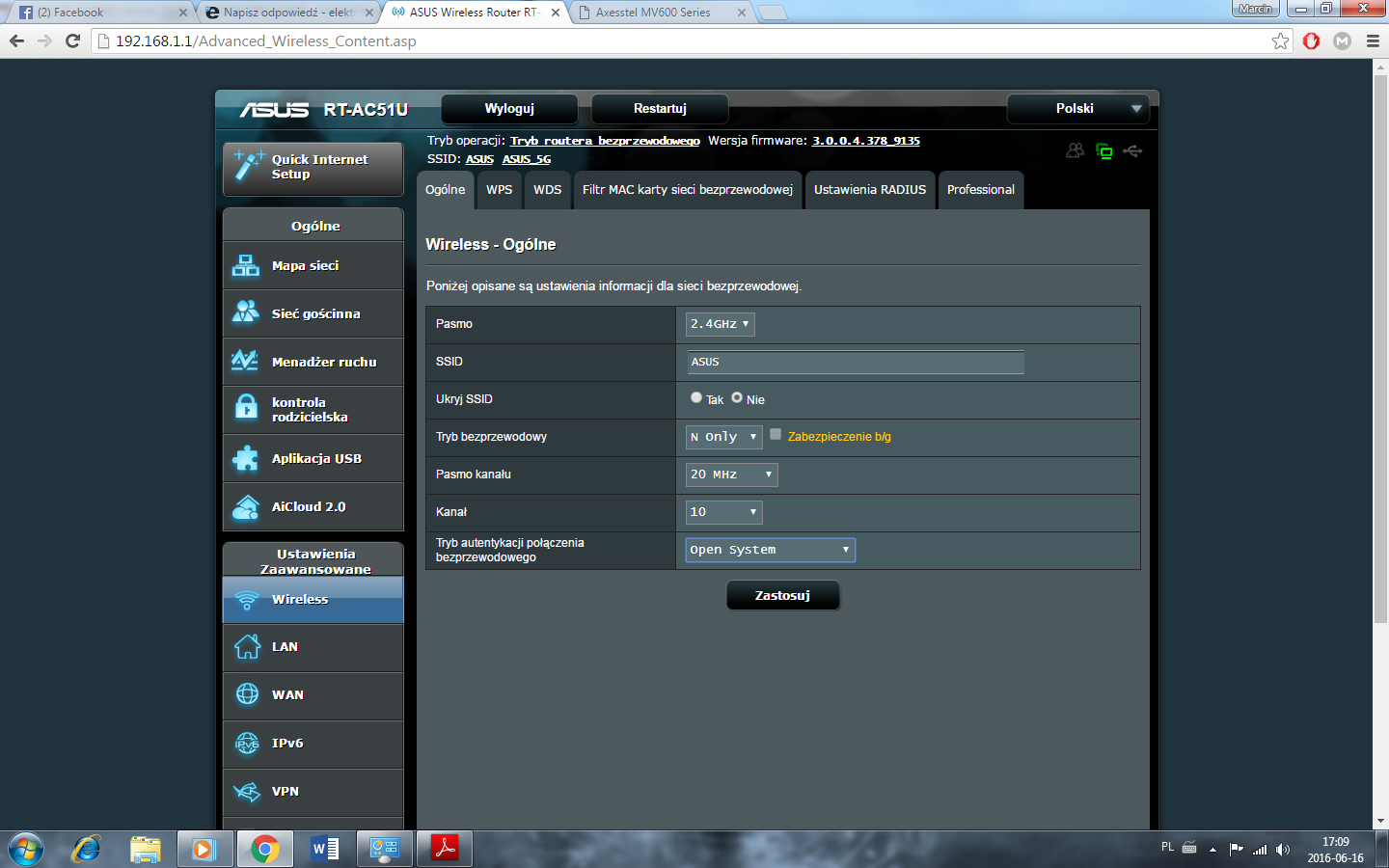Switch to Axesstel MV600 Series browser tab
This screenshot has width=1389, height=868.
[x=662, y=13]
